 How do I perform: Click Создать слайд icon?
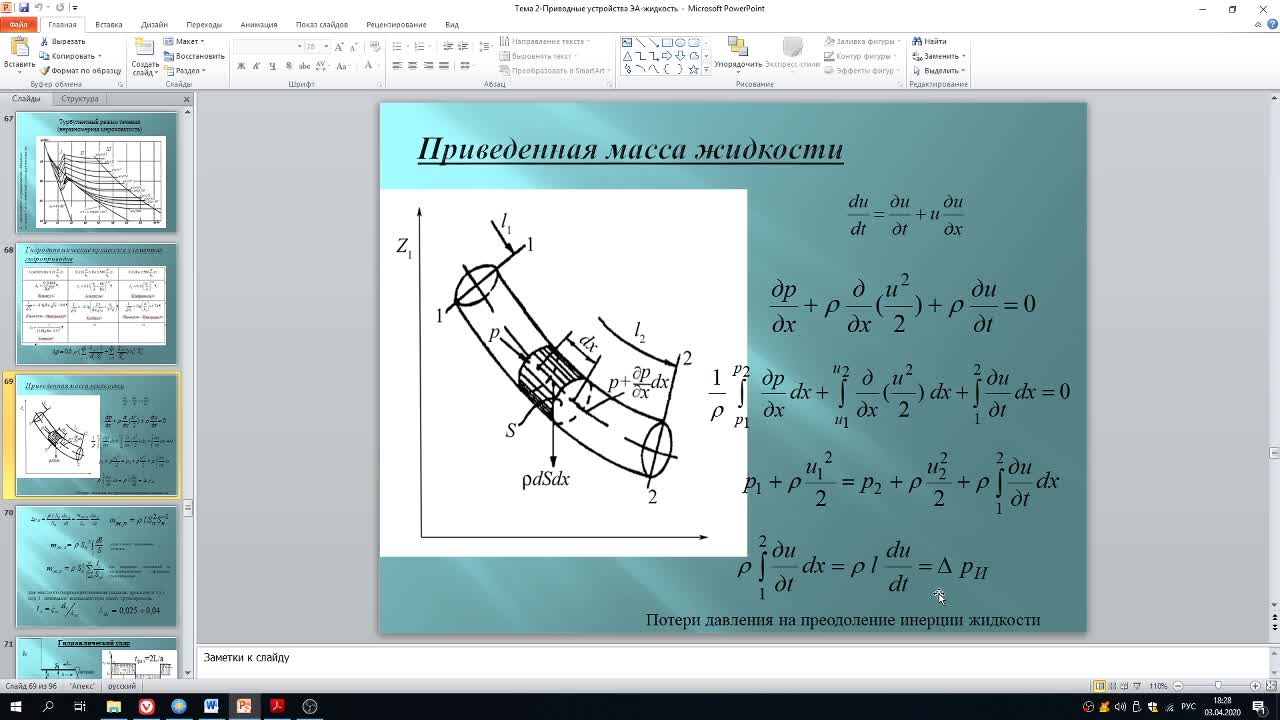click(145, 49)
